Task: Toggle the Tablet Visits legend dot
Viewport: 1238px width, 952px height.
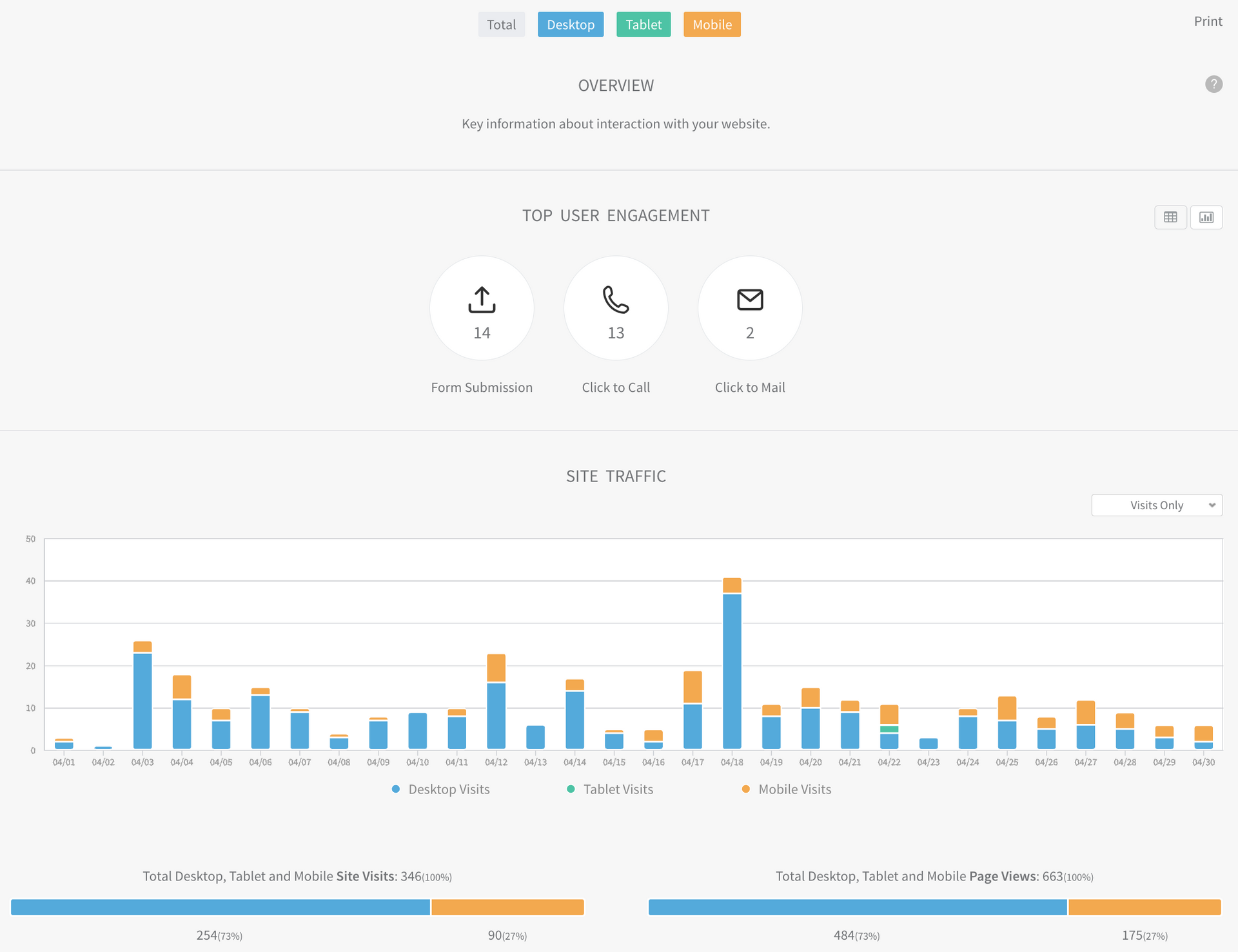Action: [x=571, y=789]
